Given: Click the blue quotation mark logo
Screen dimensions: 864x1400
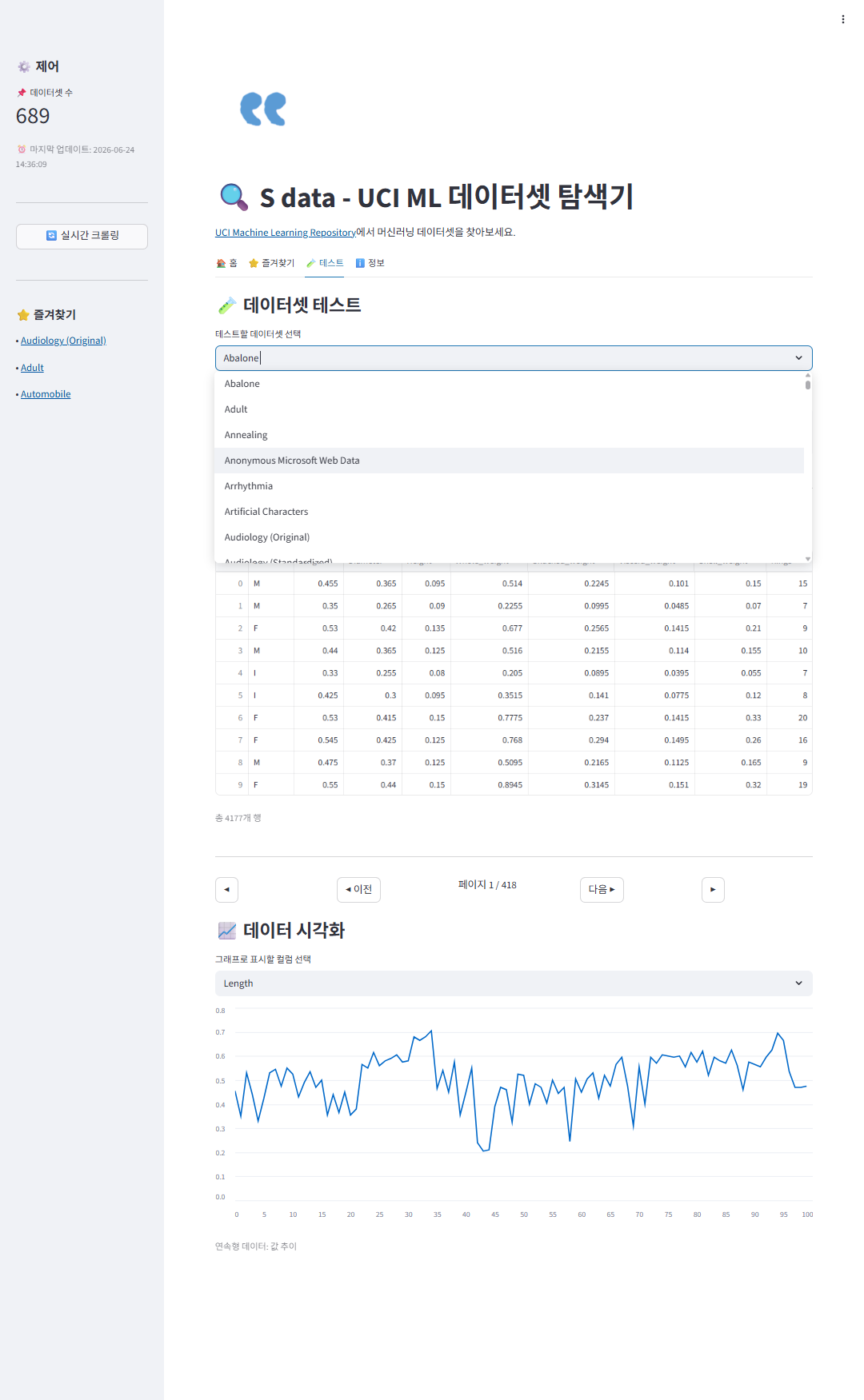Looking at the screenshot, I should tap(263, 109).
